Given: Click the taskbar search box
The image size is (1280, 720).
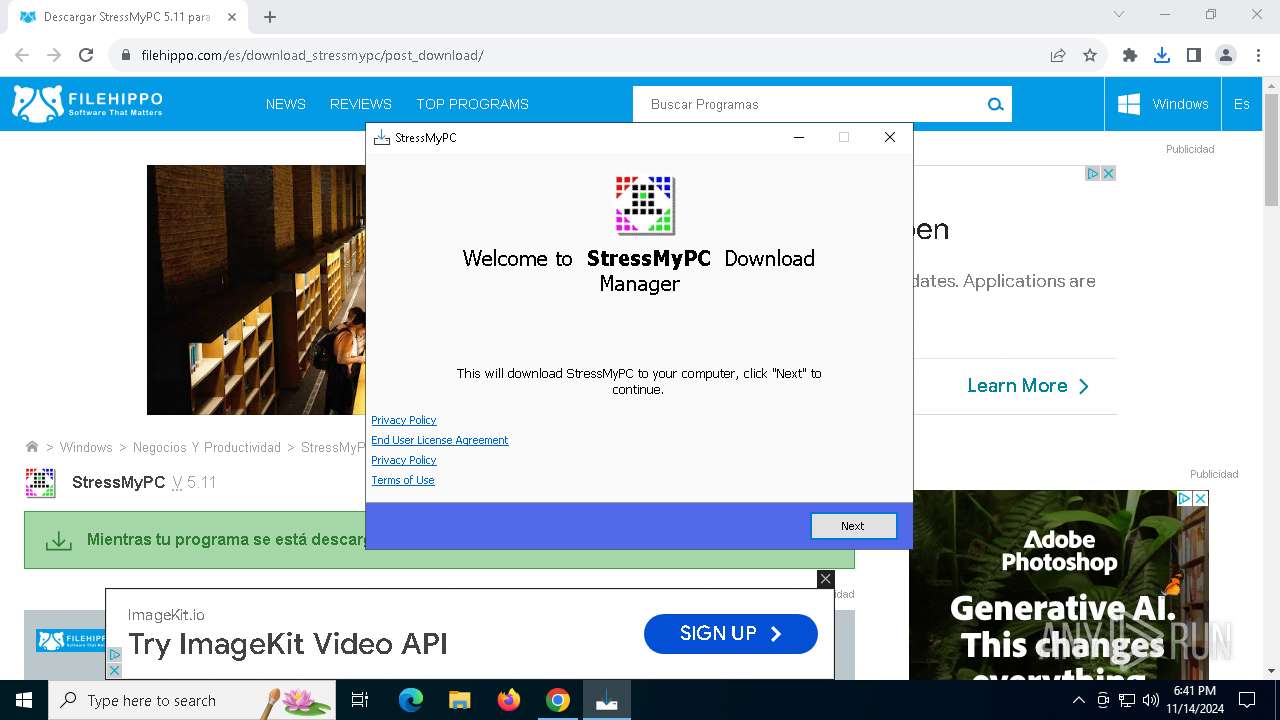Looking at the screenshot, I should click(x=192, y=700).
